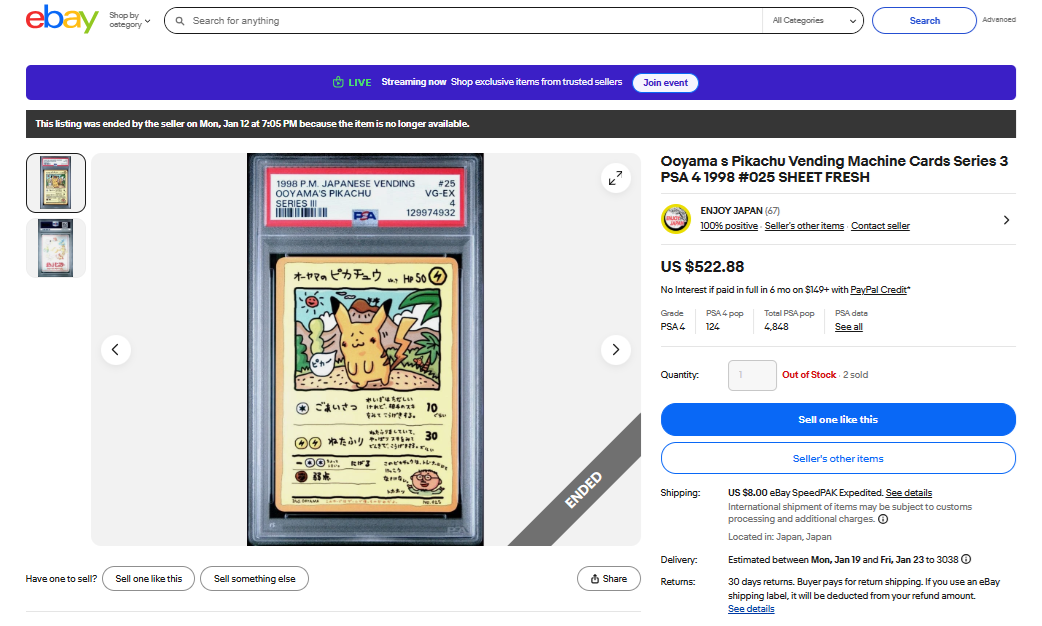Image resolution: width=1042 pixels, height=626 pixels.
Task: Expand seller details chevron
Action: point(1006,220)
